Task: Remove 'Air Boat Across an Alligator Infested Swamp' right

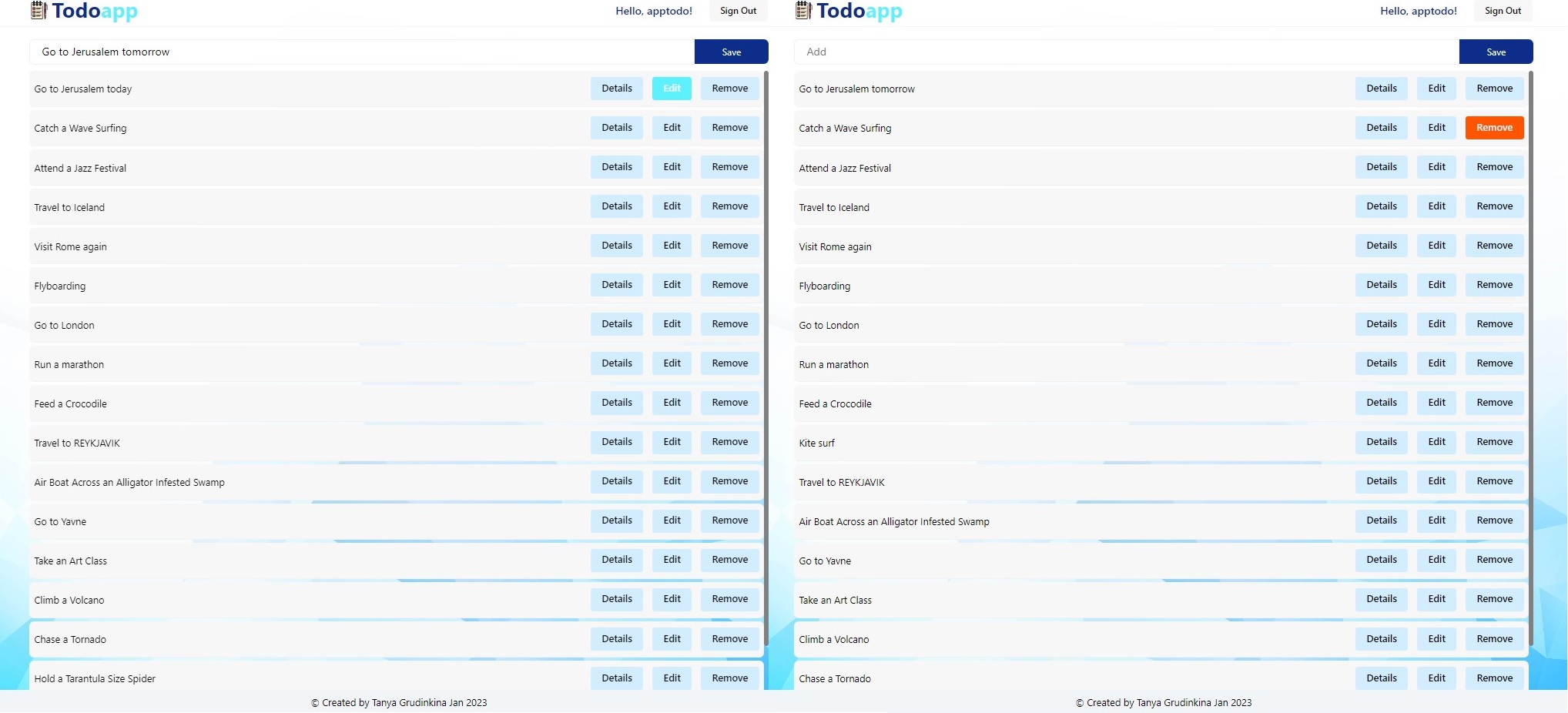Action: pyautogui.click(x=1495, y=521)
